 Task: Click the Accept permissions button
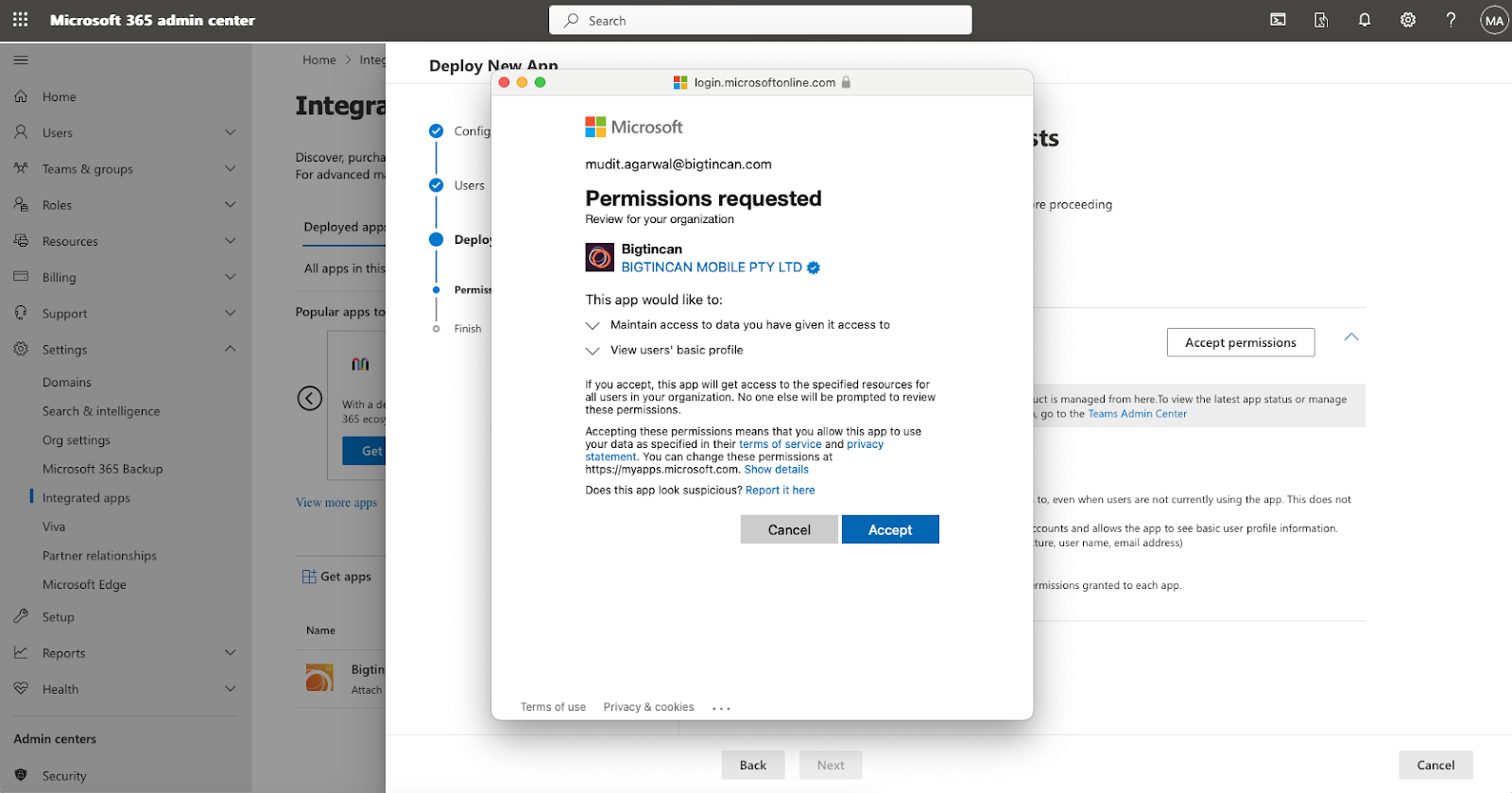pyautogui.click(x=1240, y=342)
